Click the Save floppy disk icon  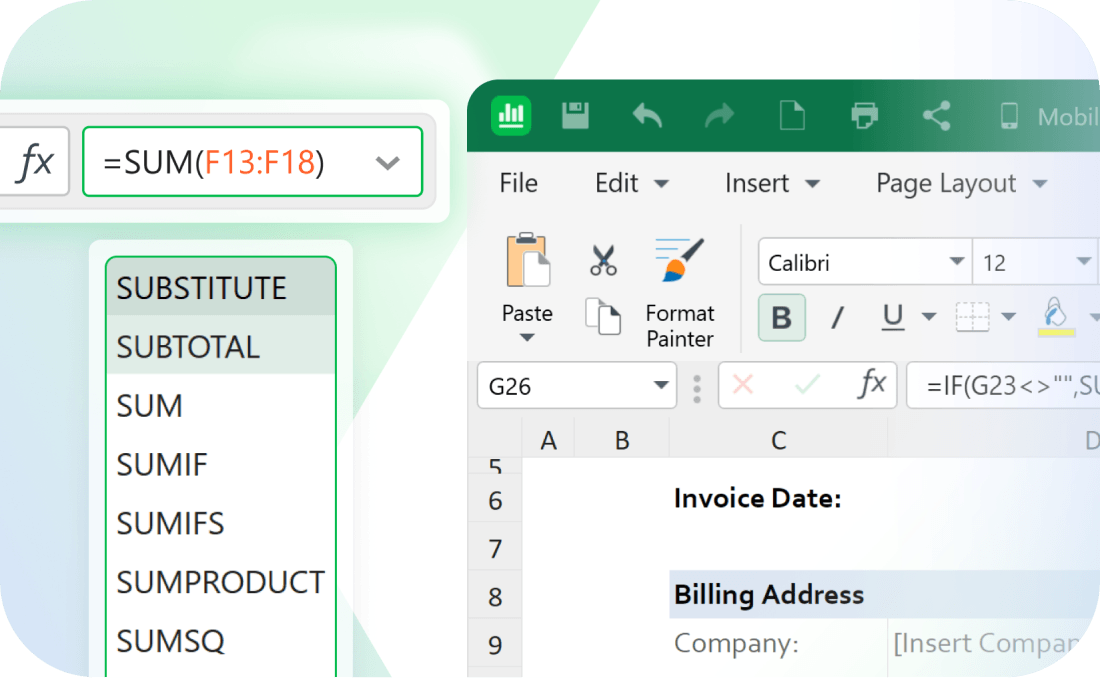(575, 116)
